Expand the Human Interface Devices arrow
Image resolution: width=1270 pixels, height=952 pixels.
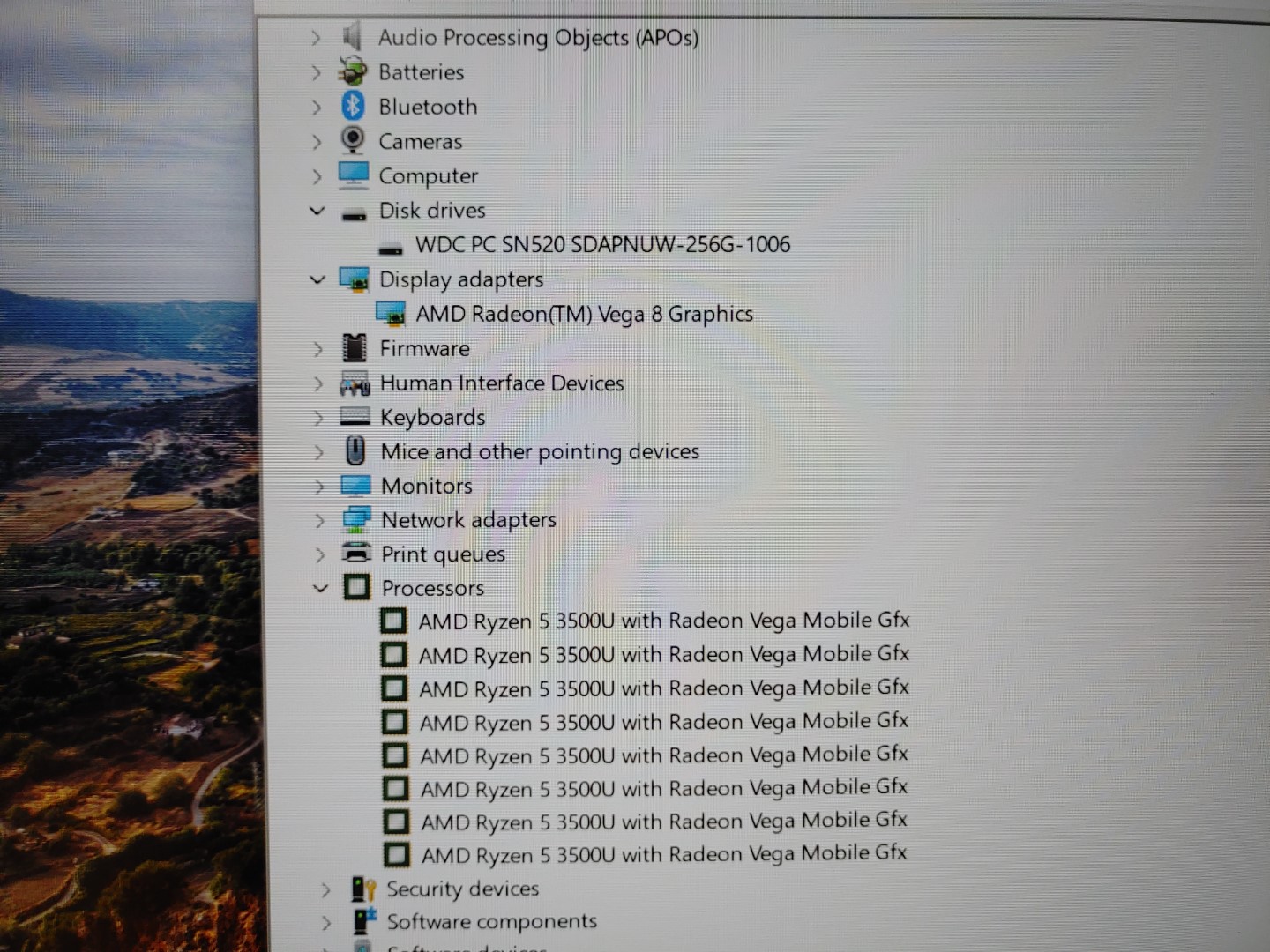(x=318, y=383)
